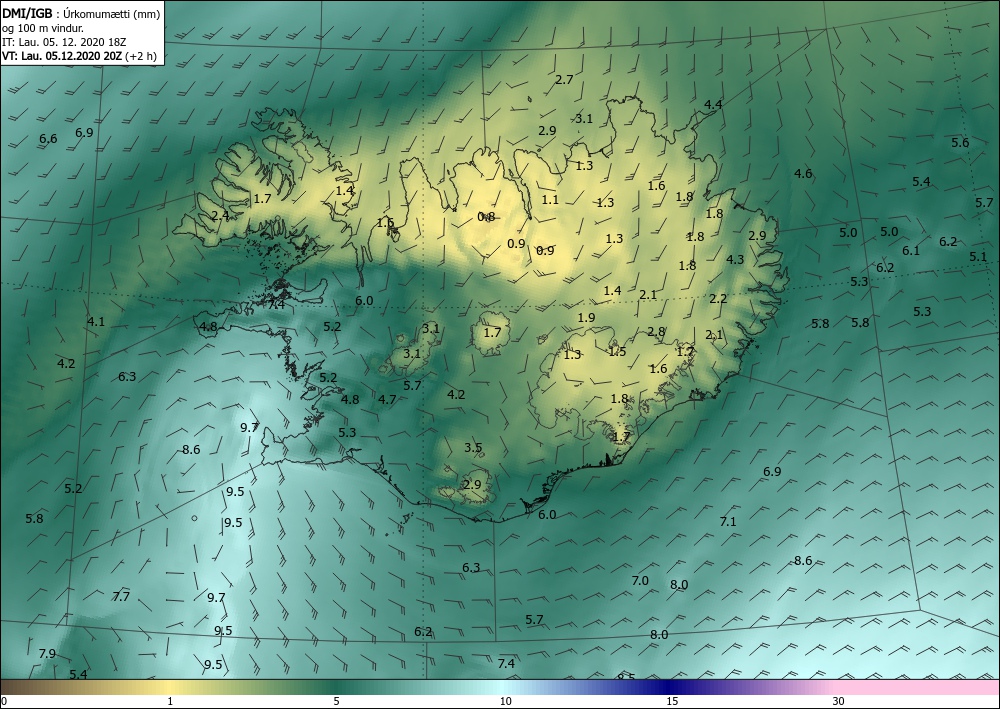
Task: Click the color scale label '30'
Action: point(838,702)
